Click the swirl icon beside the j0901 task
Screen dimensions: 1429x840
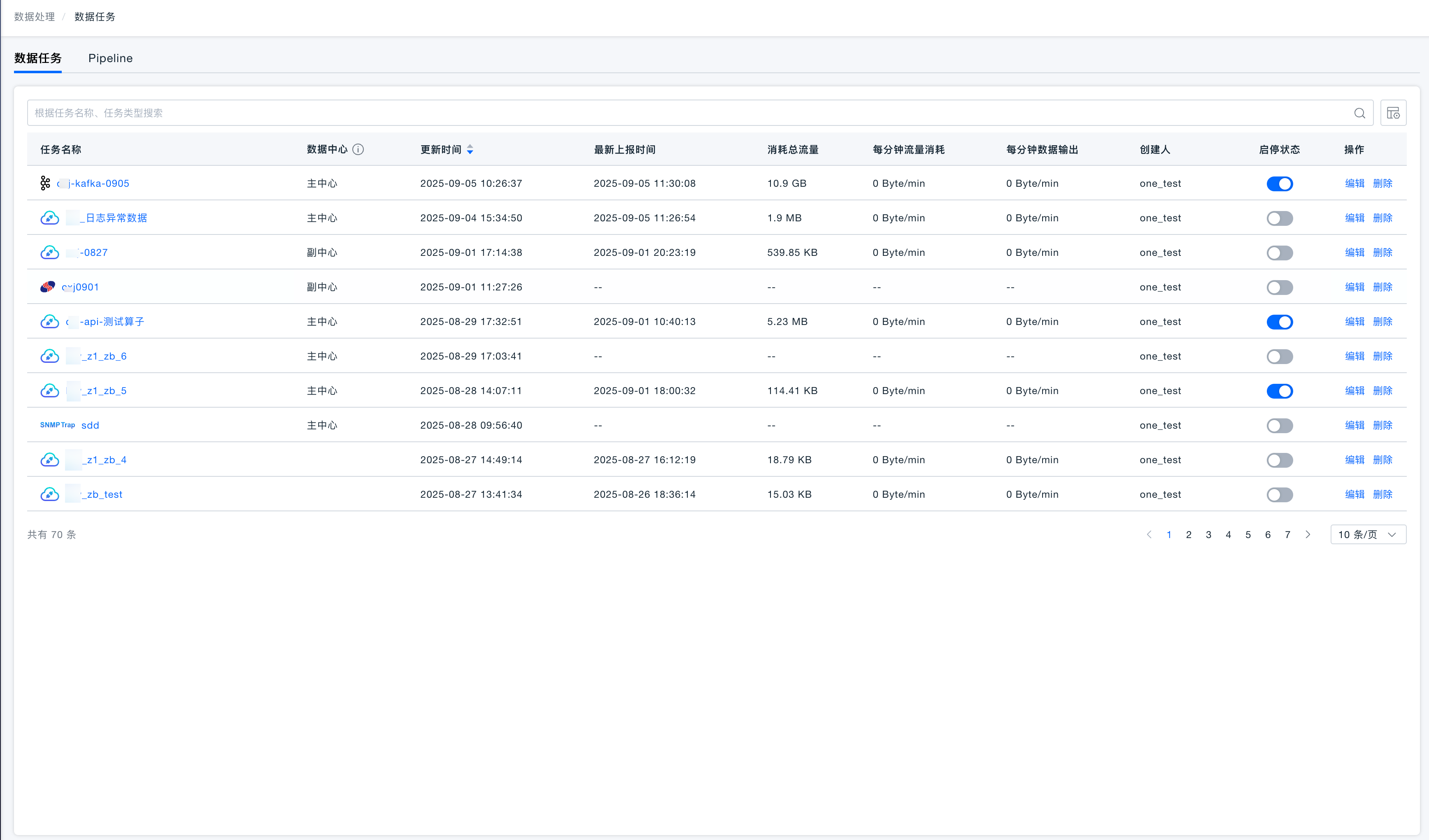(x=48, y=287)
